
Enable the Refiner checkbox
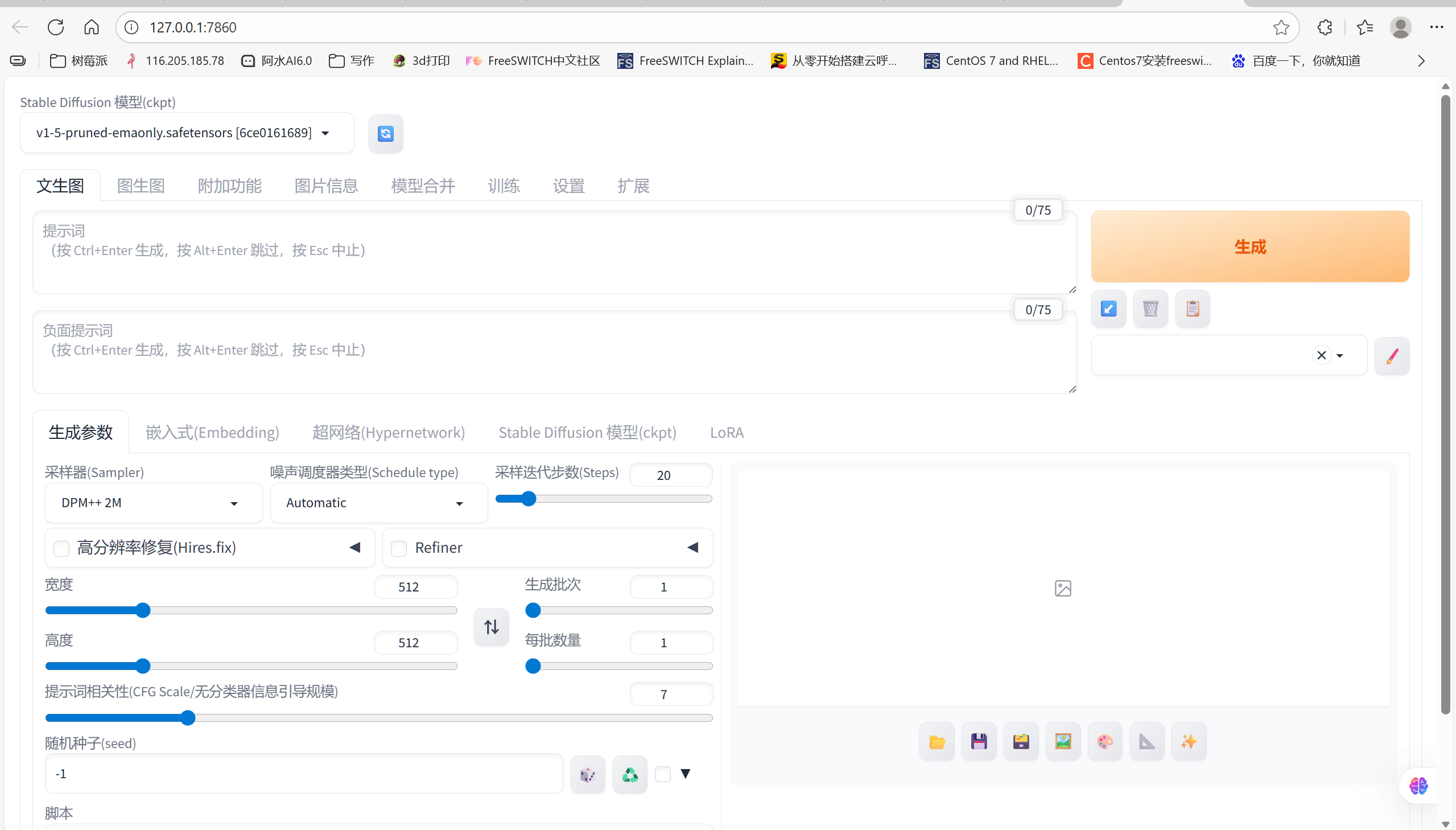click(399, 548)
